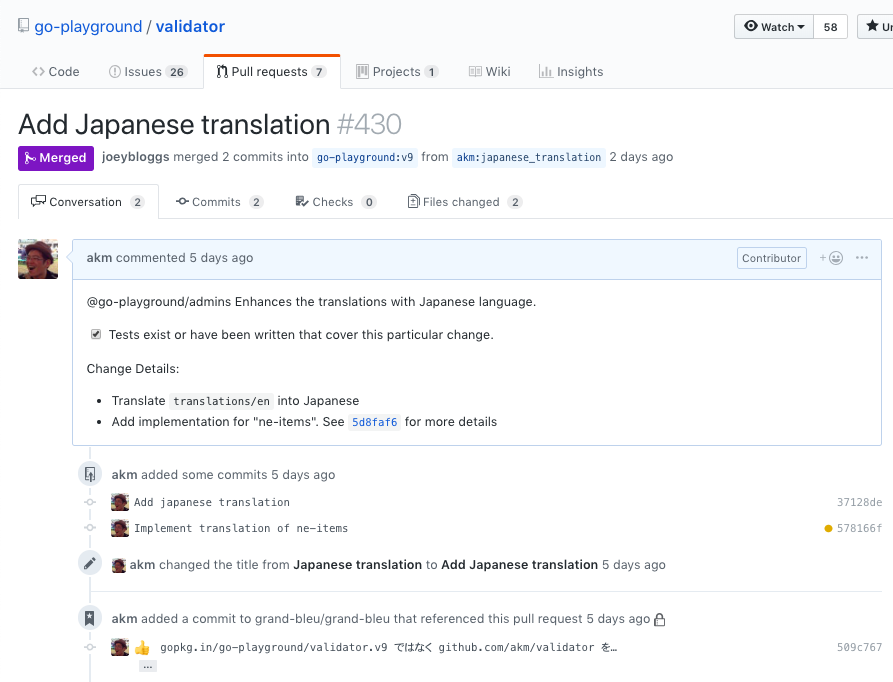Click the Projects board icon
The image size is (893, 682).
[x=362, y=72]
